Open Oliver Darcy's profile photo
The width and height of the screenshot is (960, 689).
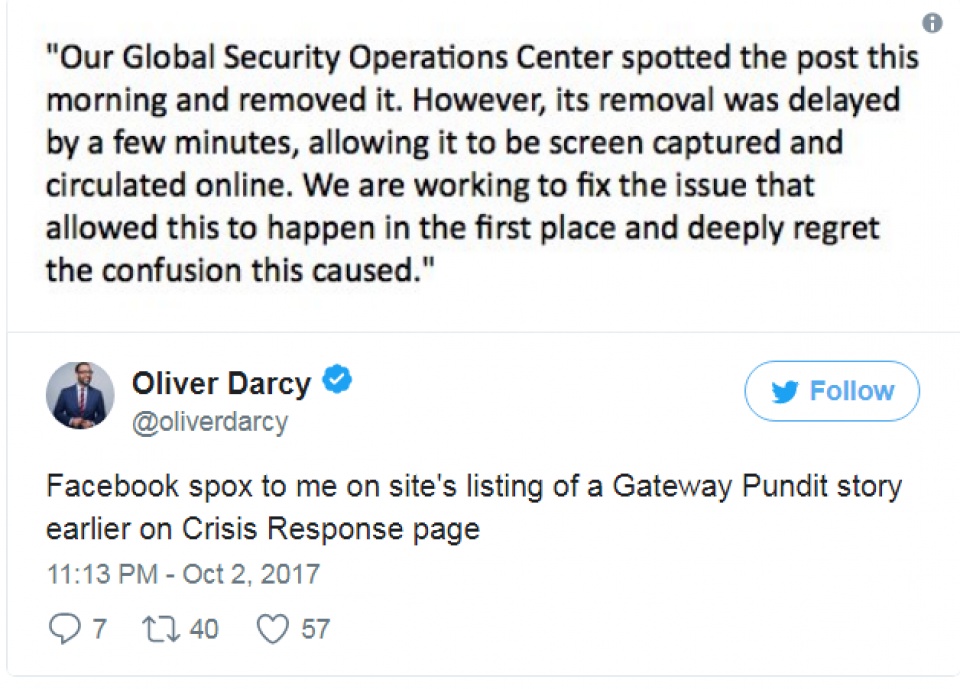(80, 395)
